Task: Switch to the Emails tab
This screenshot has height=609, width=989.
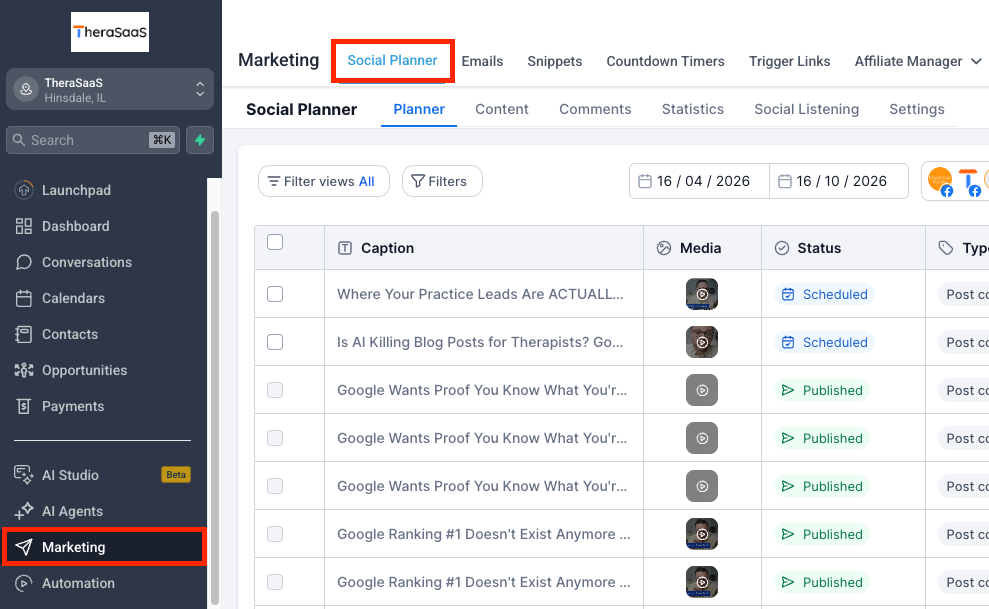Action: pyautogui.click(x=482, y=61)
